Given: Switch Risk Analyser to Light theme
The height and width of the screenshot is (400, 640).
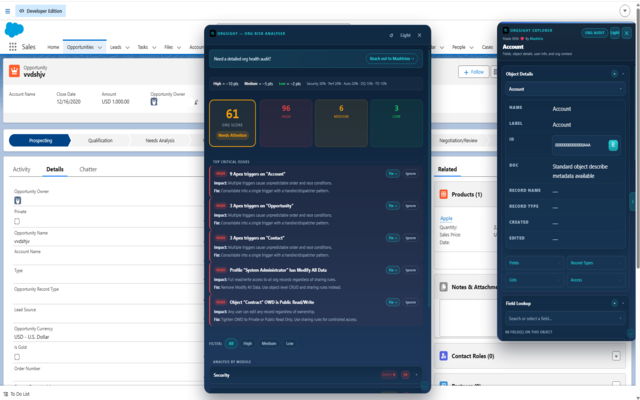Looking at the screenshot, I should 405,36.
